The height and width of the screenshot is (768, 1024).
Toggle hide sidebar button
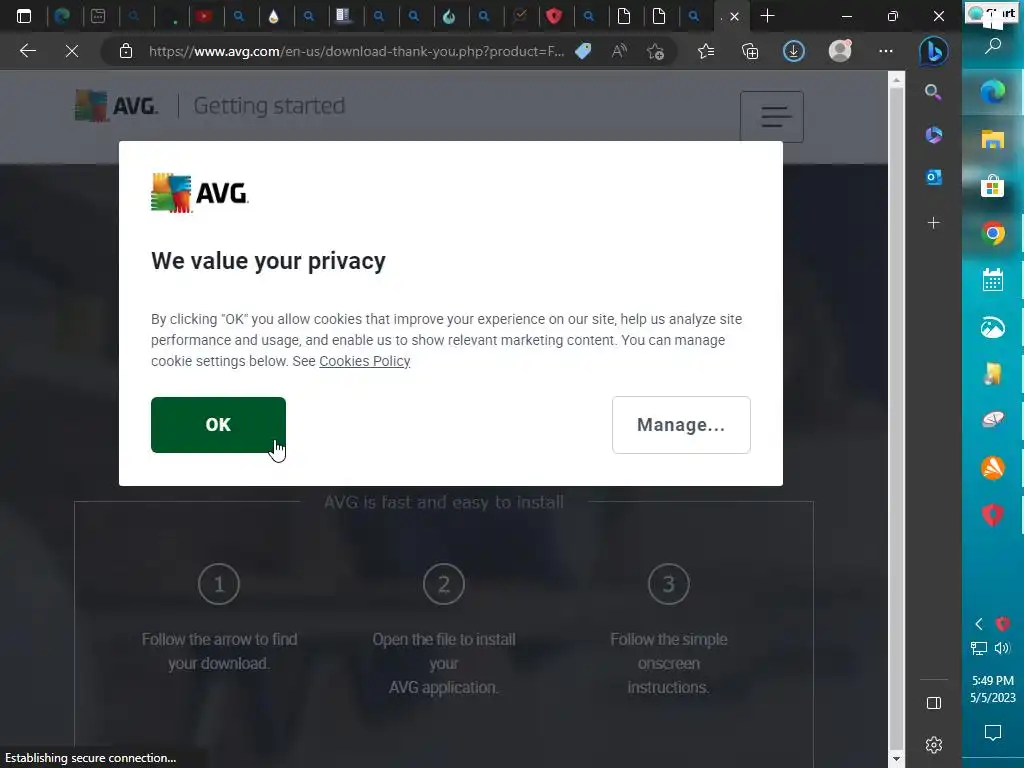tap(933, 703)
